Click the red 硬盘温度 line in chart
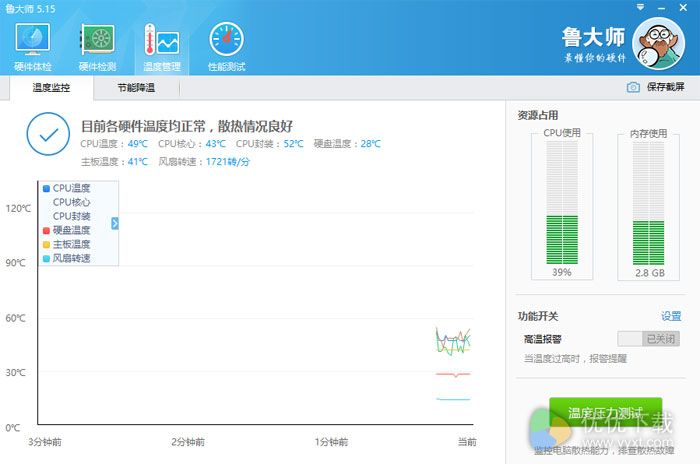Viewport: 700px width, 464px height. [x=453, y=374]
